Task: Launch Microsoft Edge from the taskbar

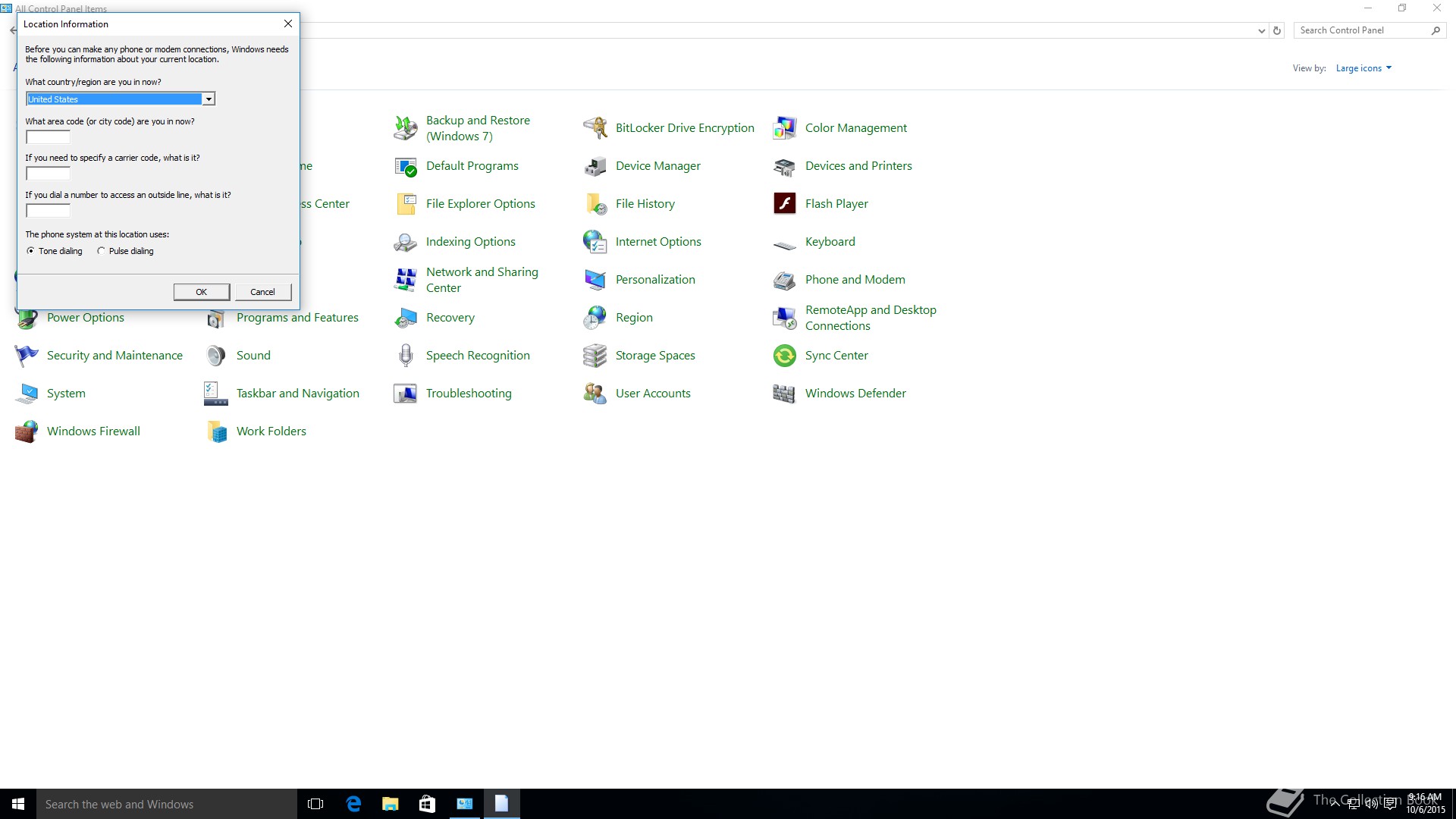Action: pyautogui.click(x=353, y=804)
